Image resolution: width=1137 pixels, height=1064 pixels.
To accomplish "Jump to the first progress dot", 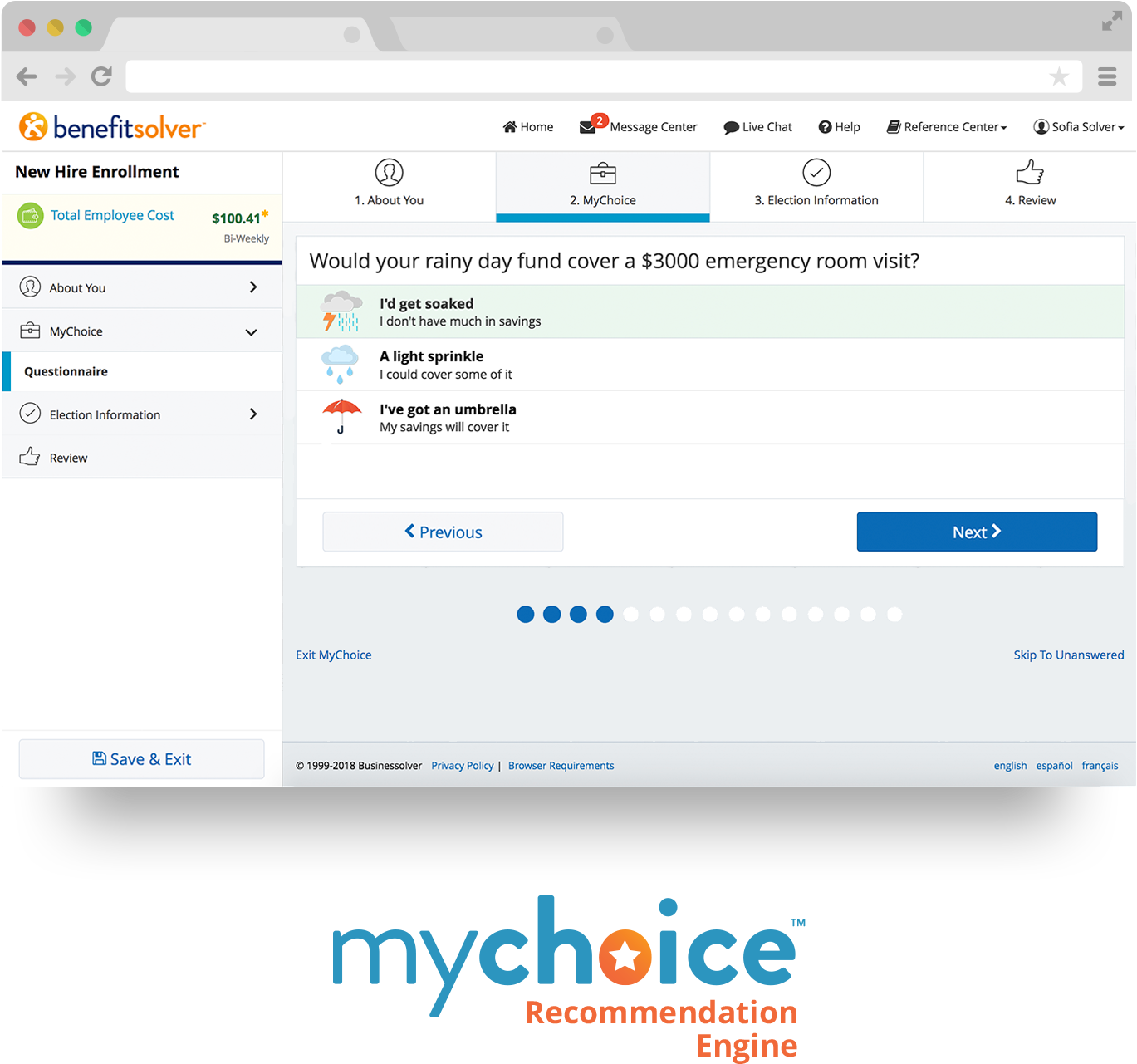I will pos(526,615).
